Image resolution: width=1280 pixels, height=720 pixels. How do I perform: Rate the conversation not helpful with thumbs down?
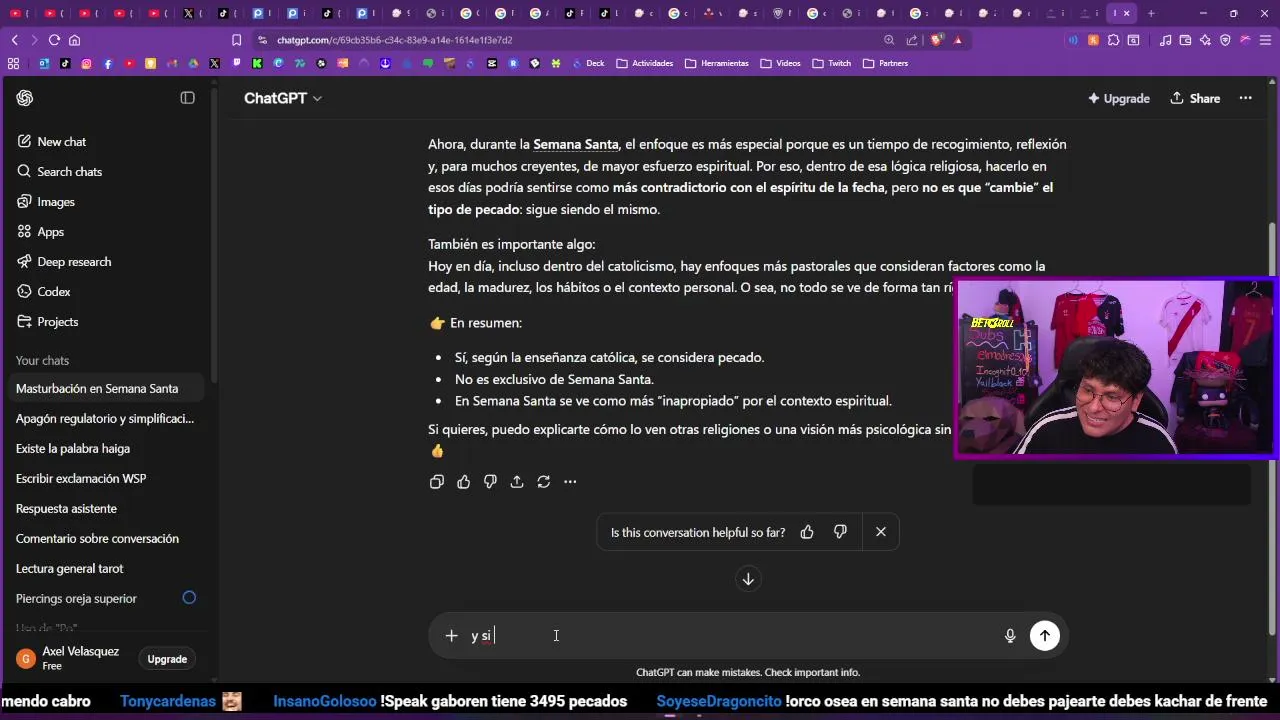840,533
